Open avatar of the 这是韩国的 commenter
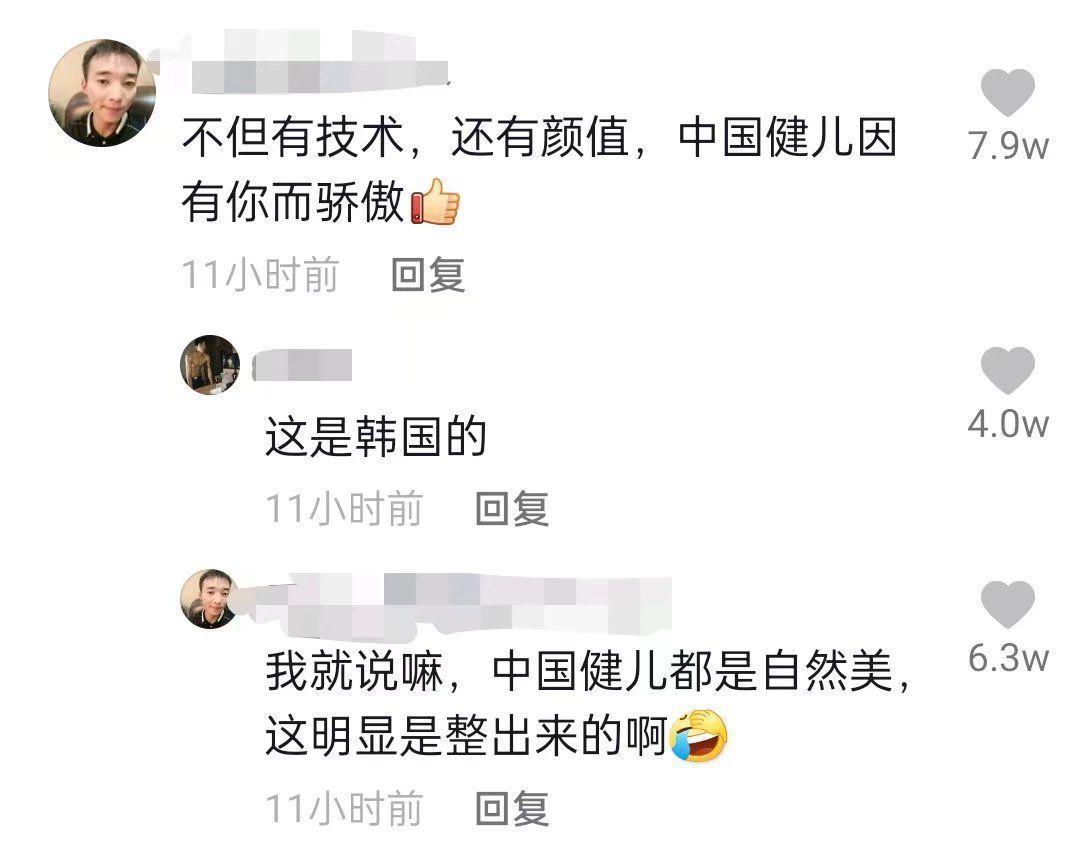 pyautogui.click(x=211, y=365)
